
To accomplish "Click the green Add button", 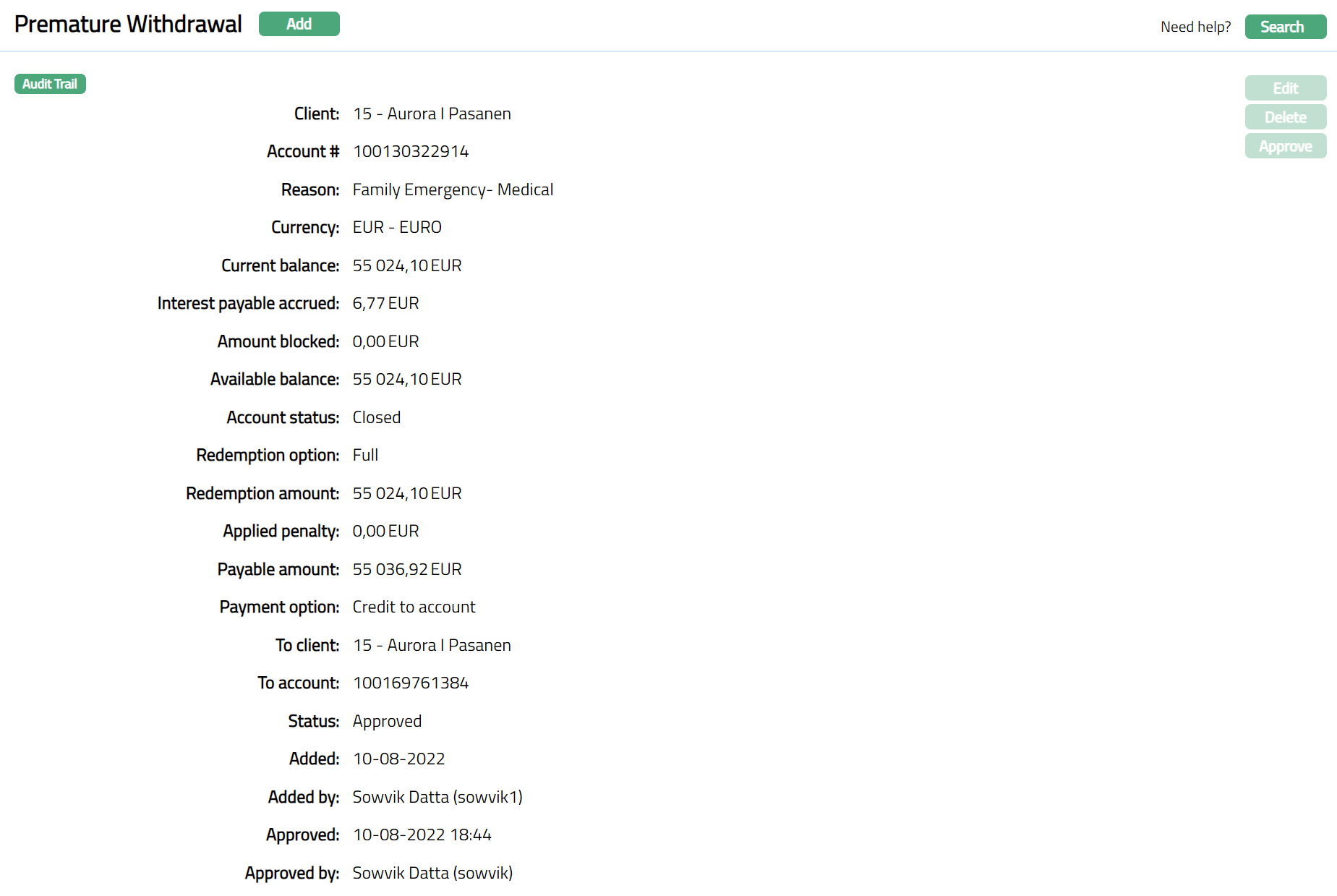I will pyautogui.click(x=299, y=24).
